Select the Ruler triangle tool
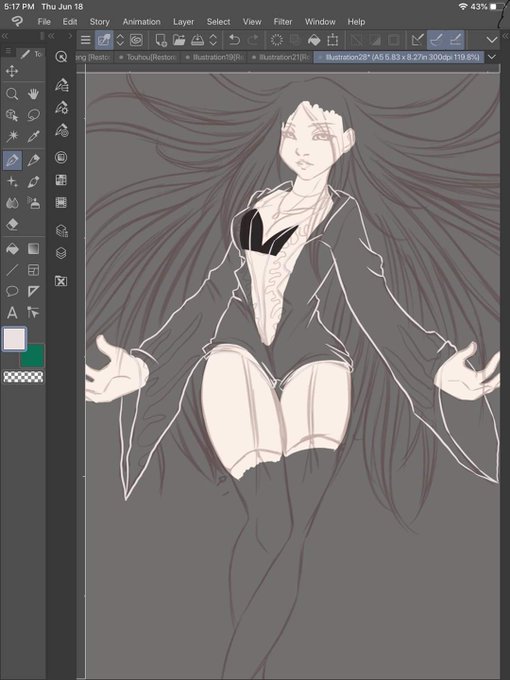 tap(33, 291)
